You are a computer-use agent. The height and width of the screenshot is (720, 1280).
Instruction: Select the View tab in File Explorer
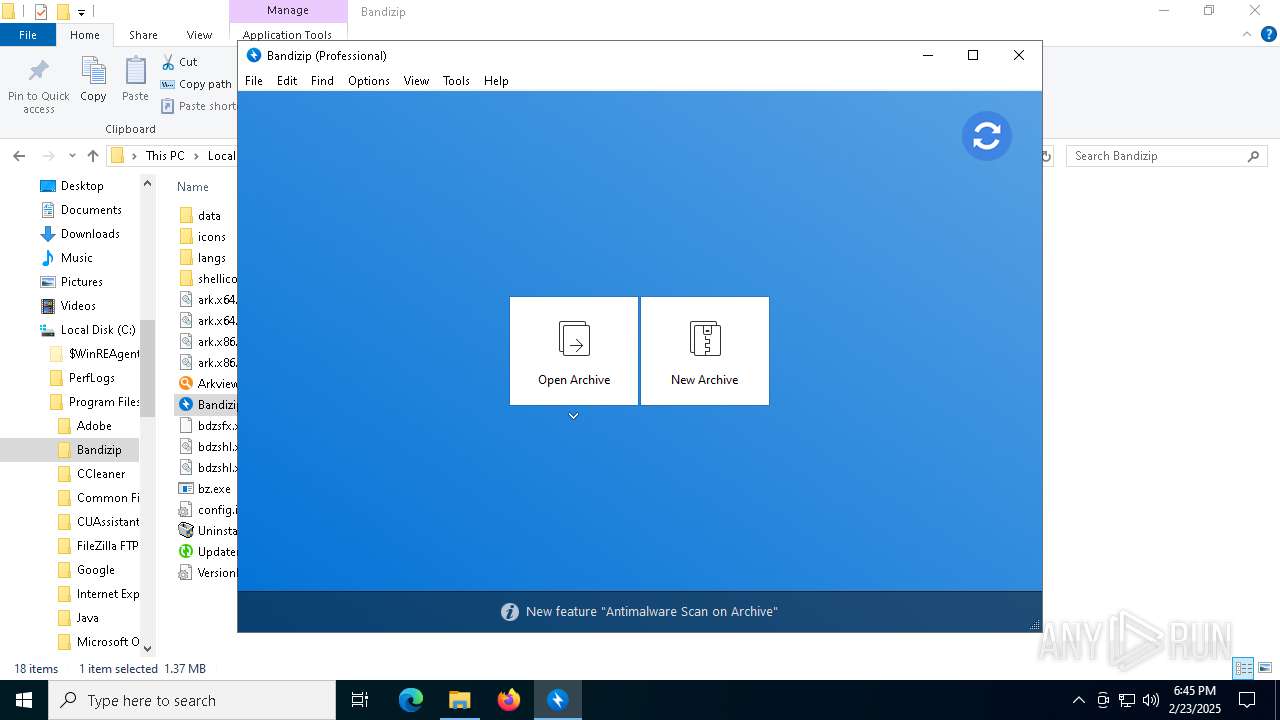(x=200, y=35)
